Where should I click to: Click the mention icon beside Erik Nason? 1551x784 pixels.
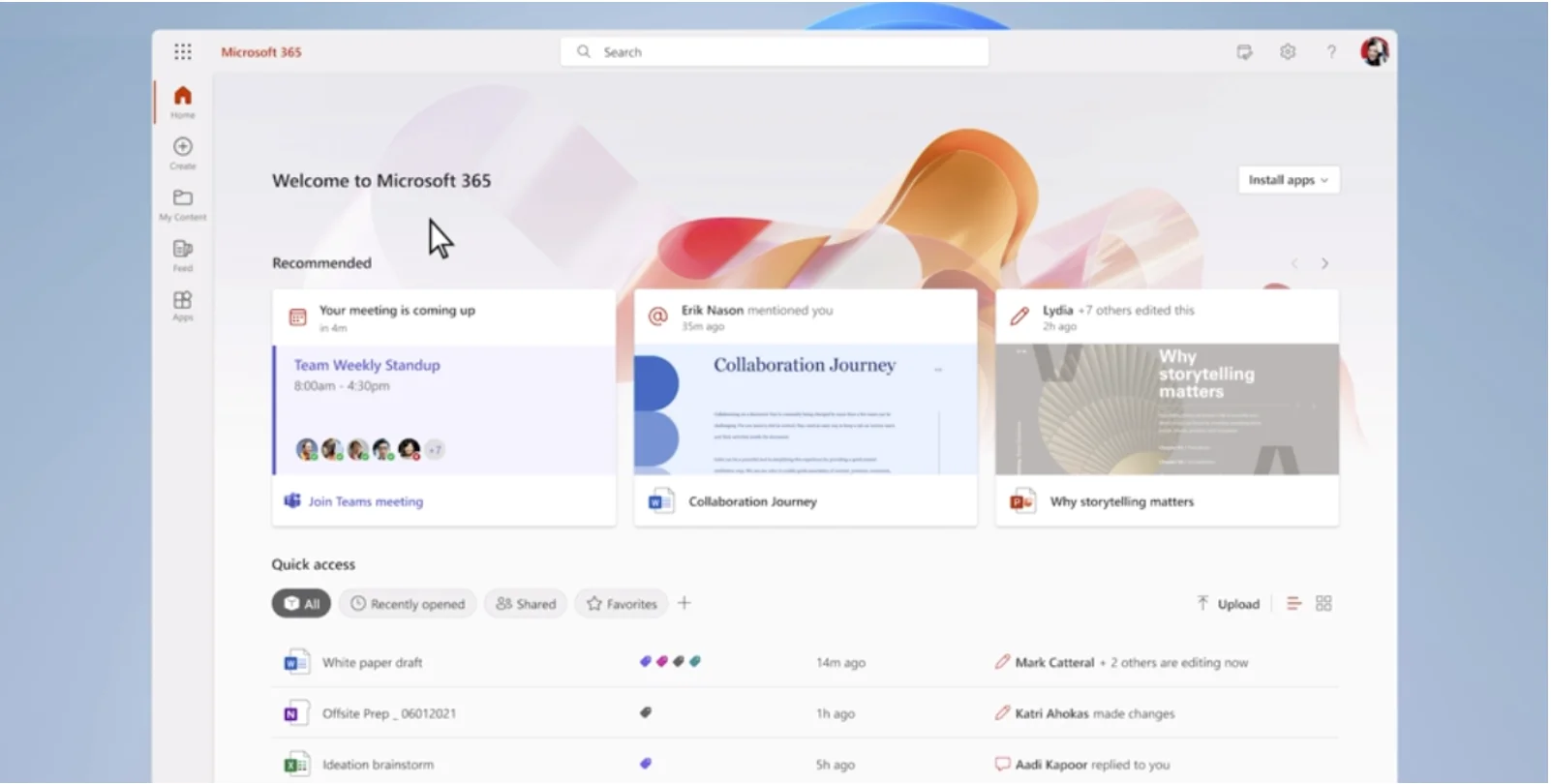click(x=658, y=317)
